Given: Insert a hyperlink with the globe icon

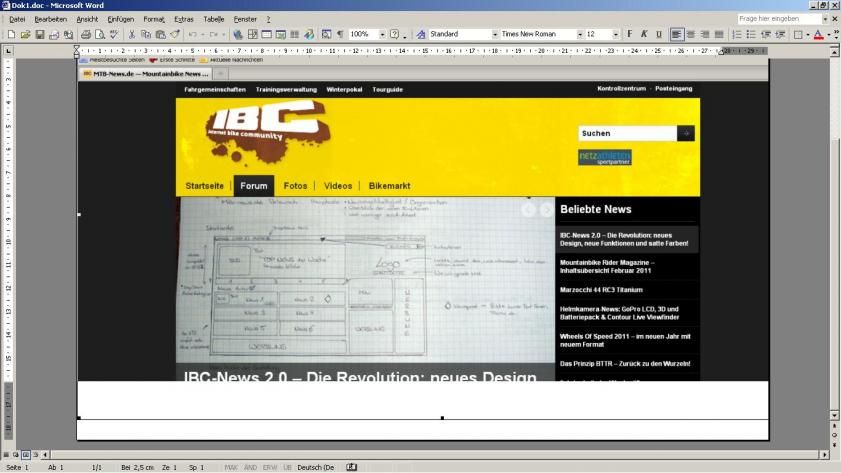Looking at the screenshot, I should 238,34.
